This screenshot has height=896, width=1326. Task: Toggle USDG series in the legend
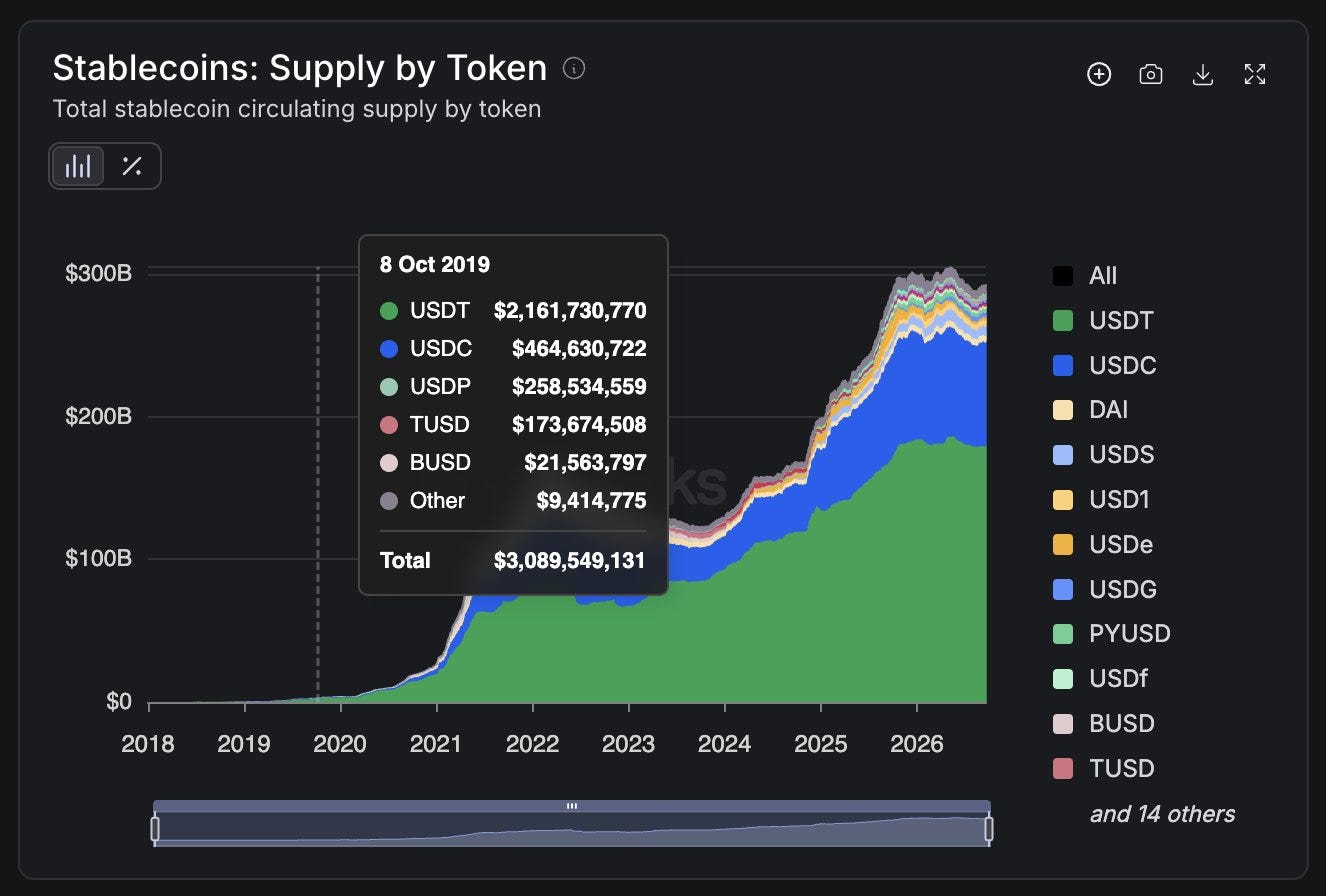(1104, 590)
